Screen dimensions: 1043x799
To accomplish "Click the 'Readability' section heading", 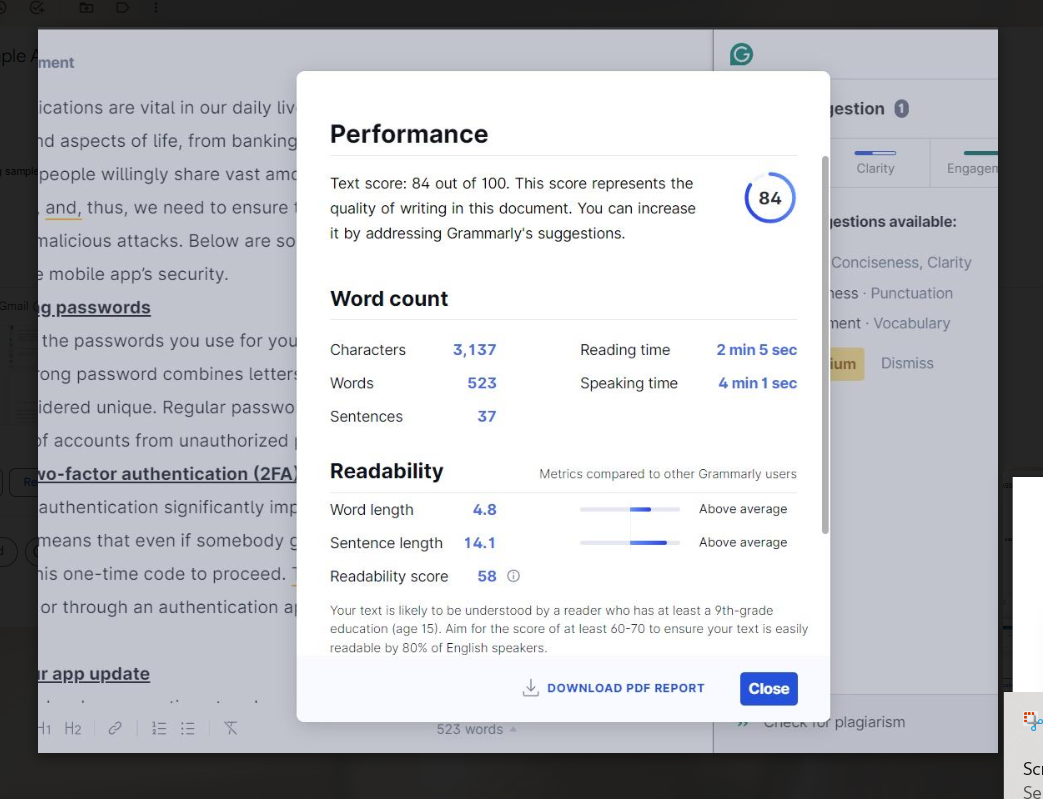I will (x=386, y=471).
